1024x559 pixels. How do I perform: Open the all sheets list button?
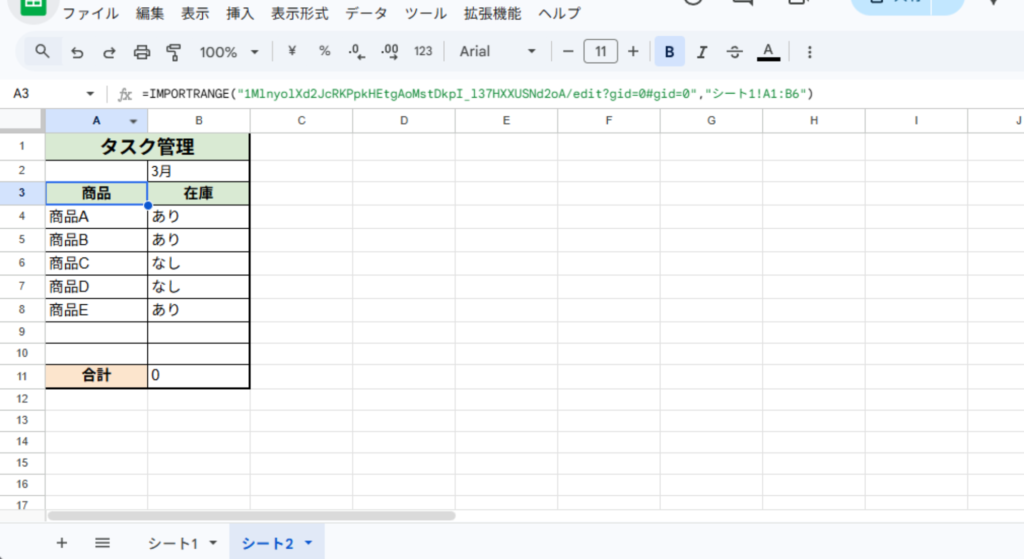coord(102,543)
